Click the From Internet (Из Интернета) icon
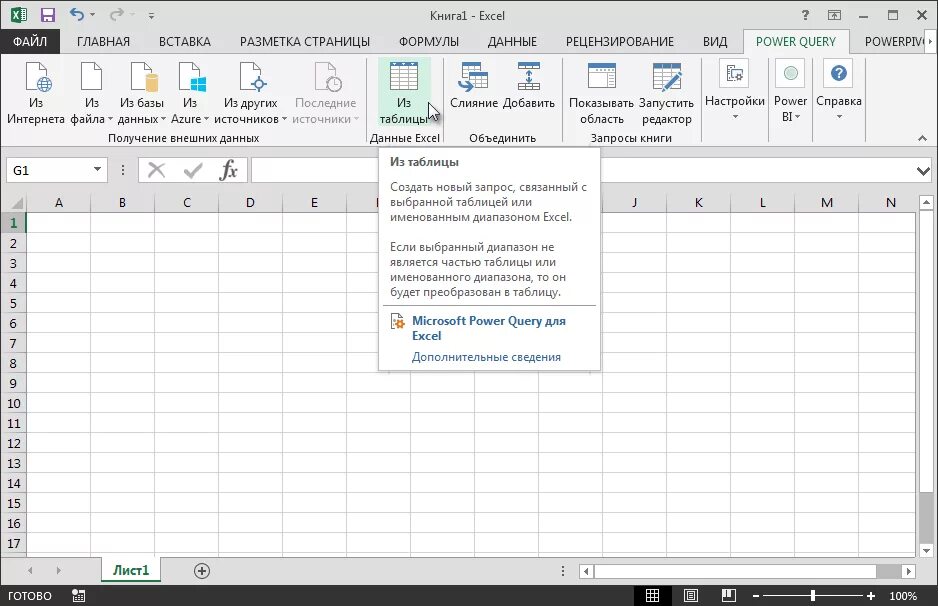This screenshot has width=938, height=606. click(x=36, y=78)
